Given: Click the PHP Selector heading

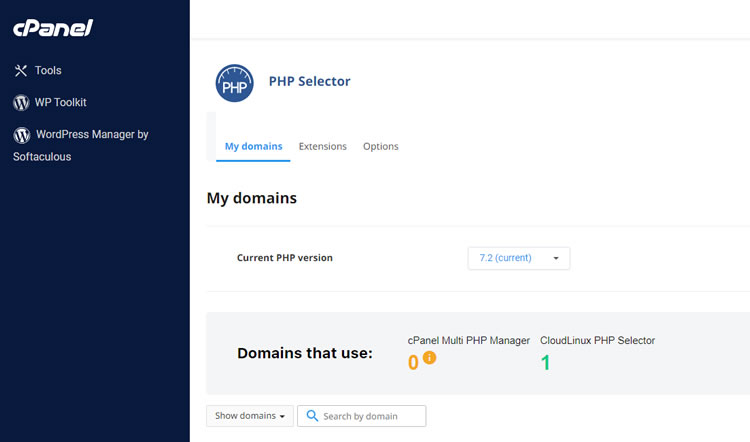Looking at the screenshot, I should tap(309, 81).
